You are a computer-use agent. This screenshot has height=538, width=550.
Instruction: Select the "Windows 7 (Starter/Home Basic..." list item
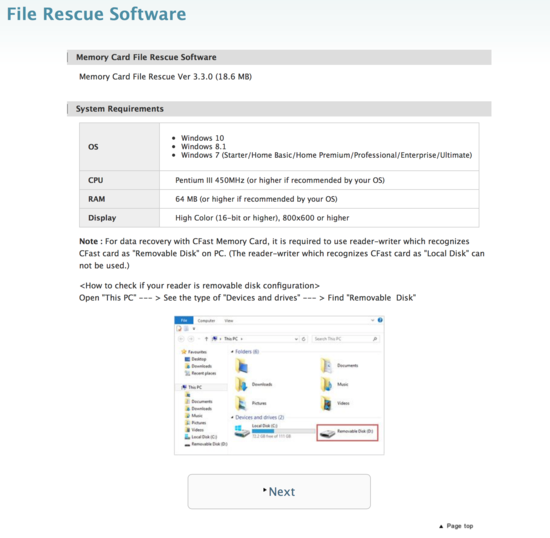coord(326,155)
